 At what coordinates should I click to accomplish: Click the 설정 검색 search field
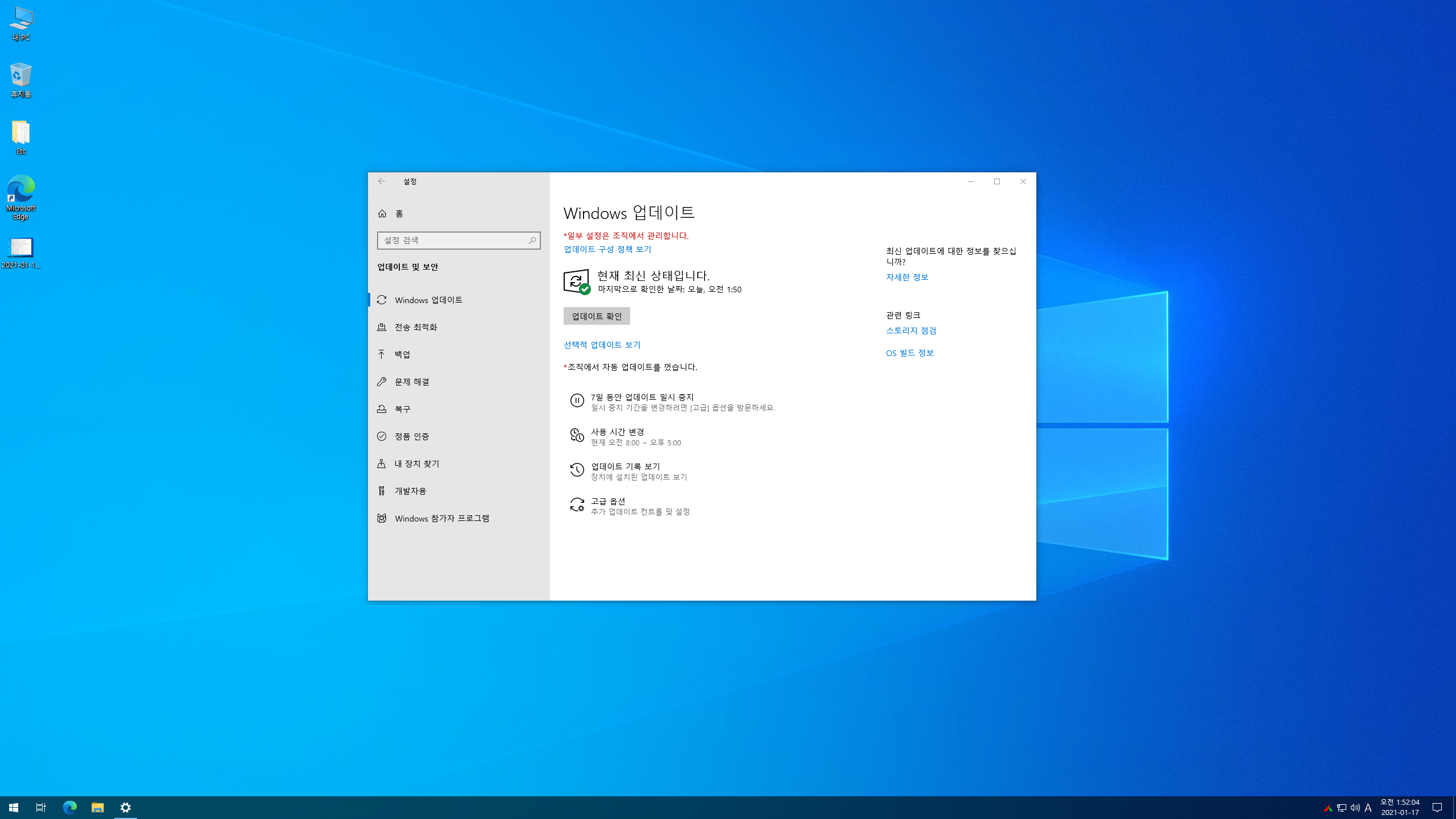(x=453, y=241)
